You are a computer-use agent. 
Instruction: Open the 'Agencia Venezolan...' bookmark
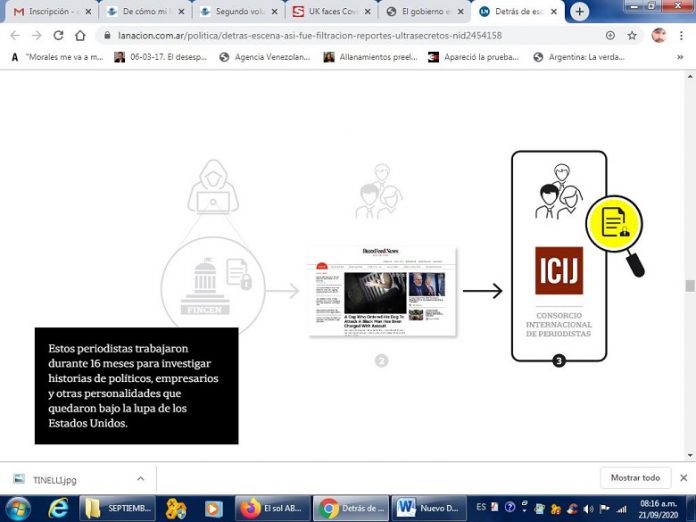tap(265, 57)
